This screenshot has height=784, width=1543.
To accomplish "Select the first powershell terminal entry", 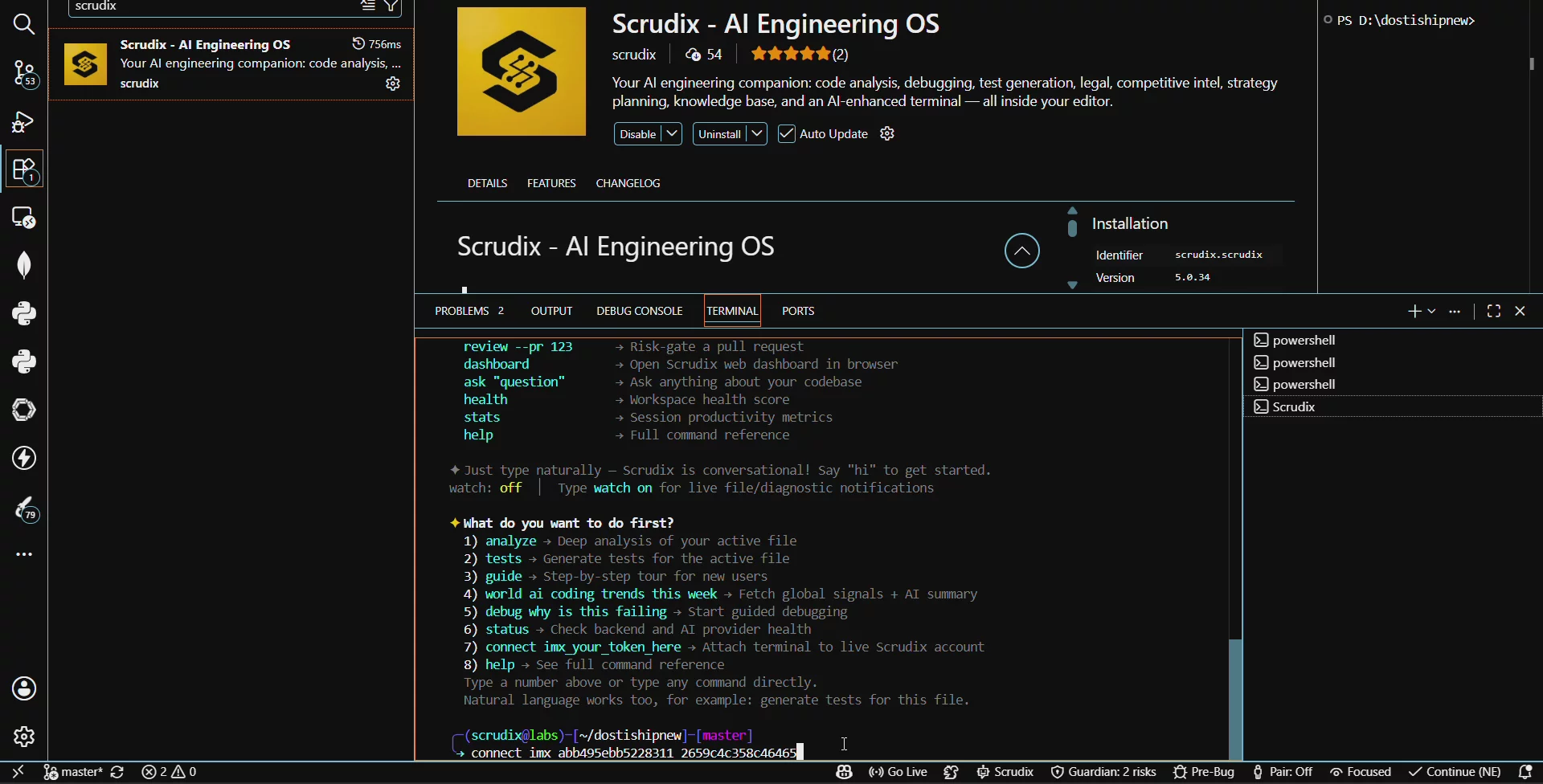I will click(1393, 341).
